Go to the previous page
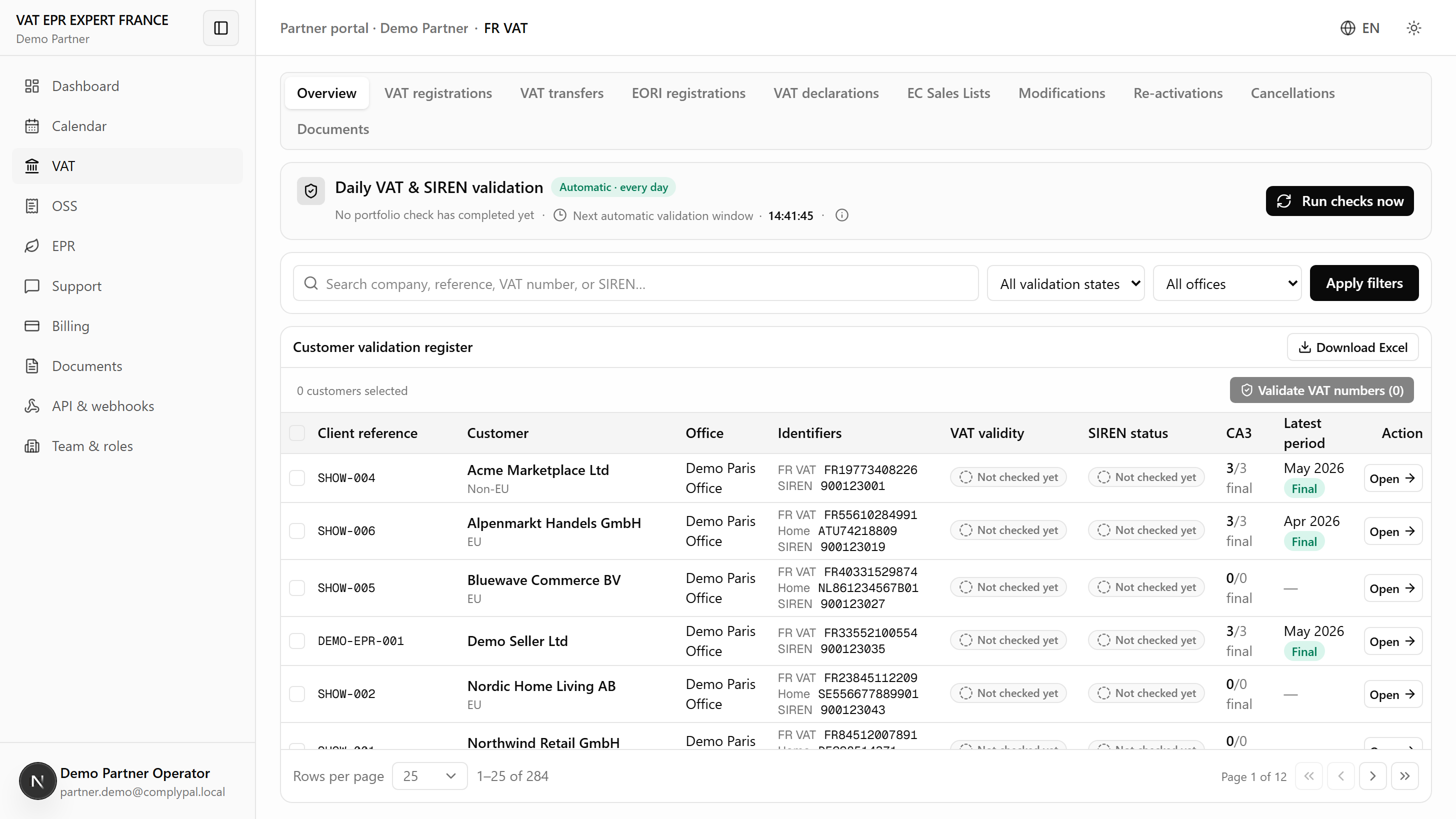The width and height of the screenshot is (1456, 819). 1340,776
